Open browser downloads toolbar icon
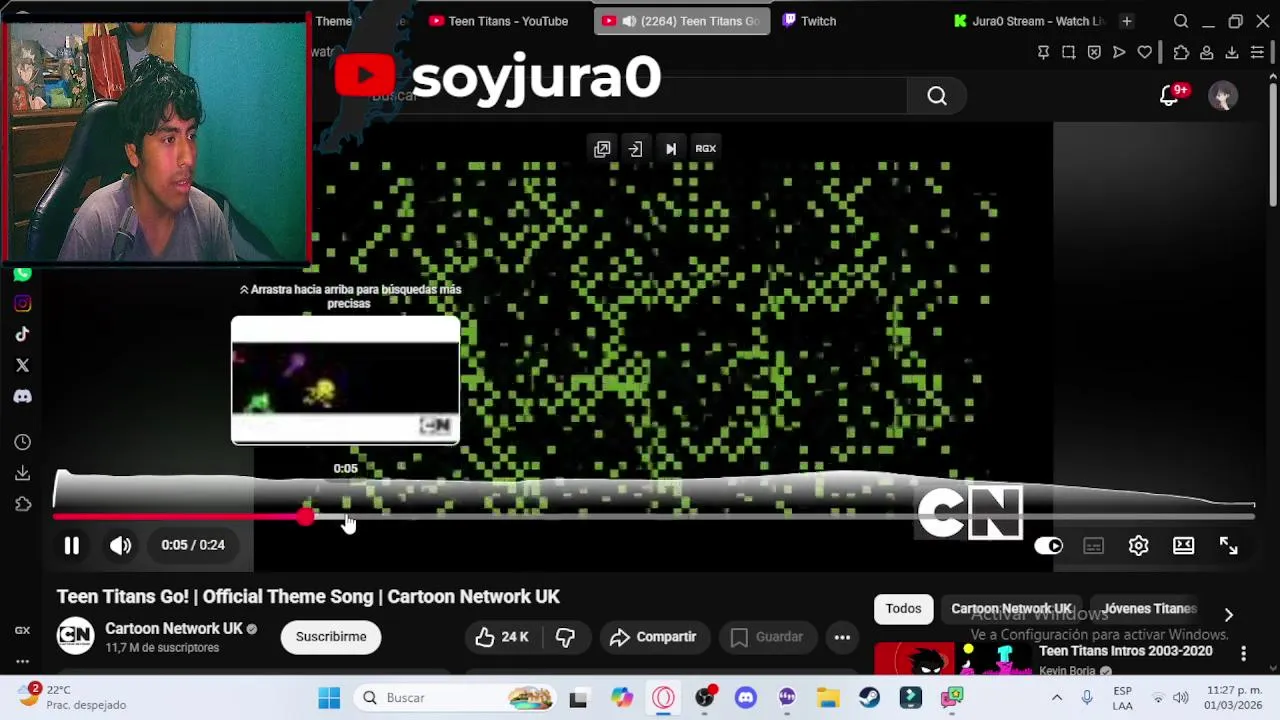1280x720 pixels. pyautogui.click(x=1232, y=52)
